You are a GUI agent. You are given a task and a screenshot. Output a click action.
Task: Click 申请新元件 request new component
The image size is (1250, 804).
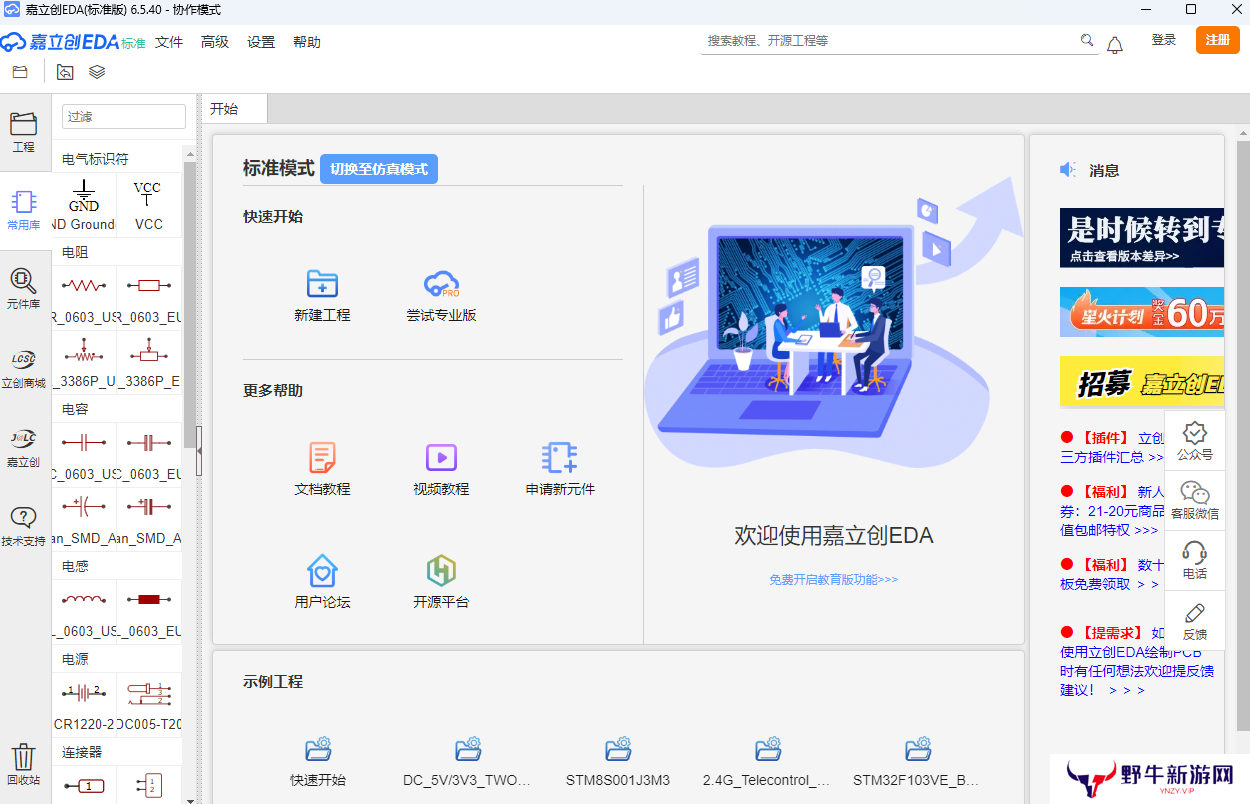pyautogui.click(x=560, y=469)
